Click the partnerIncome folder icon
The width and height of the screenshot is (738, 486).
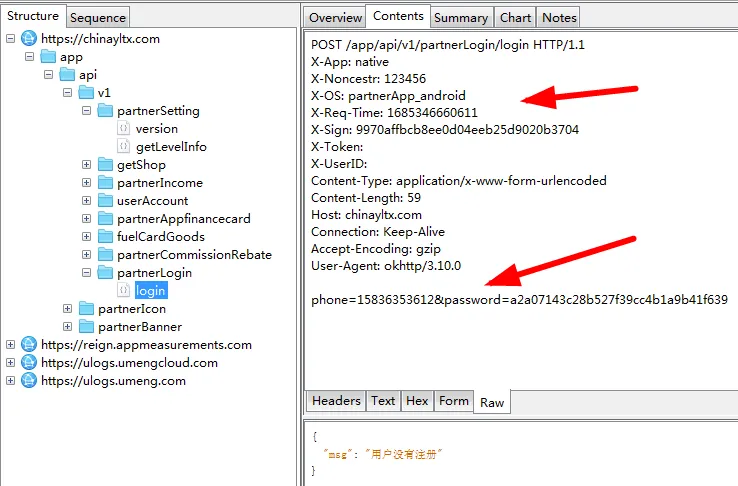(105, 182)
